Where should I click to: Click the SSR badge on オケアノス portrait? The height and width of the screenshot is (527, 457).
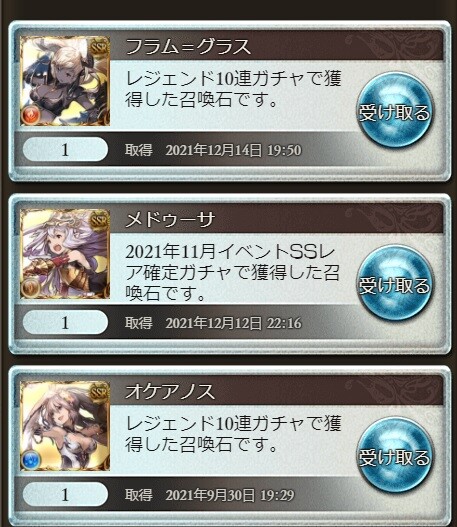(x=99, y=392)
